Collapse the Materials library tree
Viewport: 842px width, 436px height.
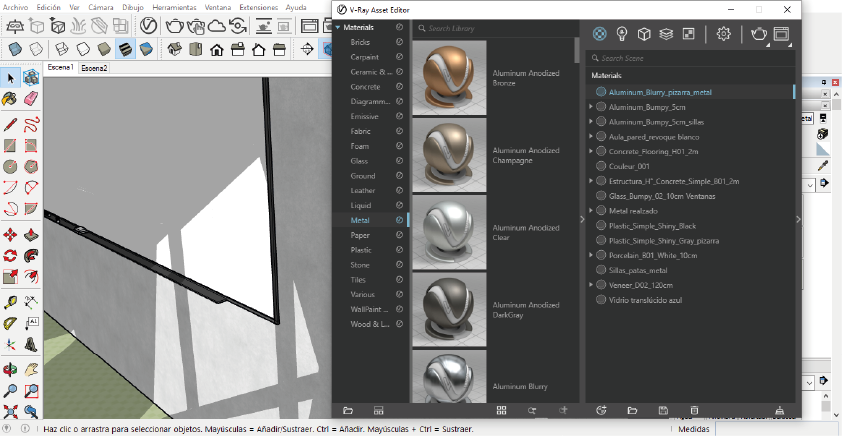pyautogui.click(x=338, y=27)
